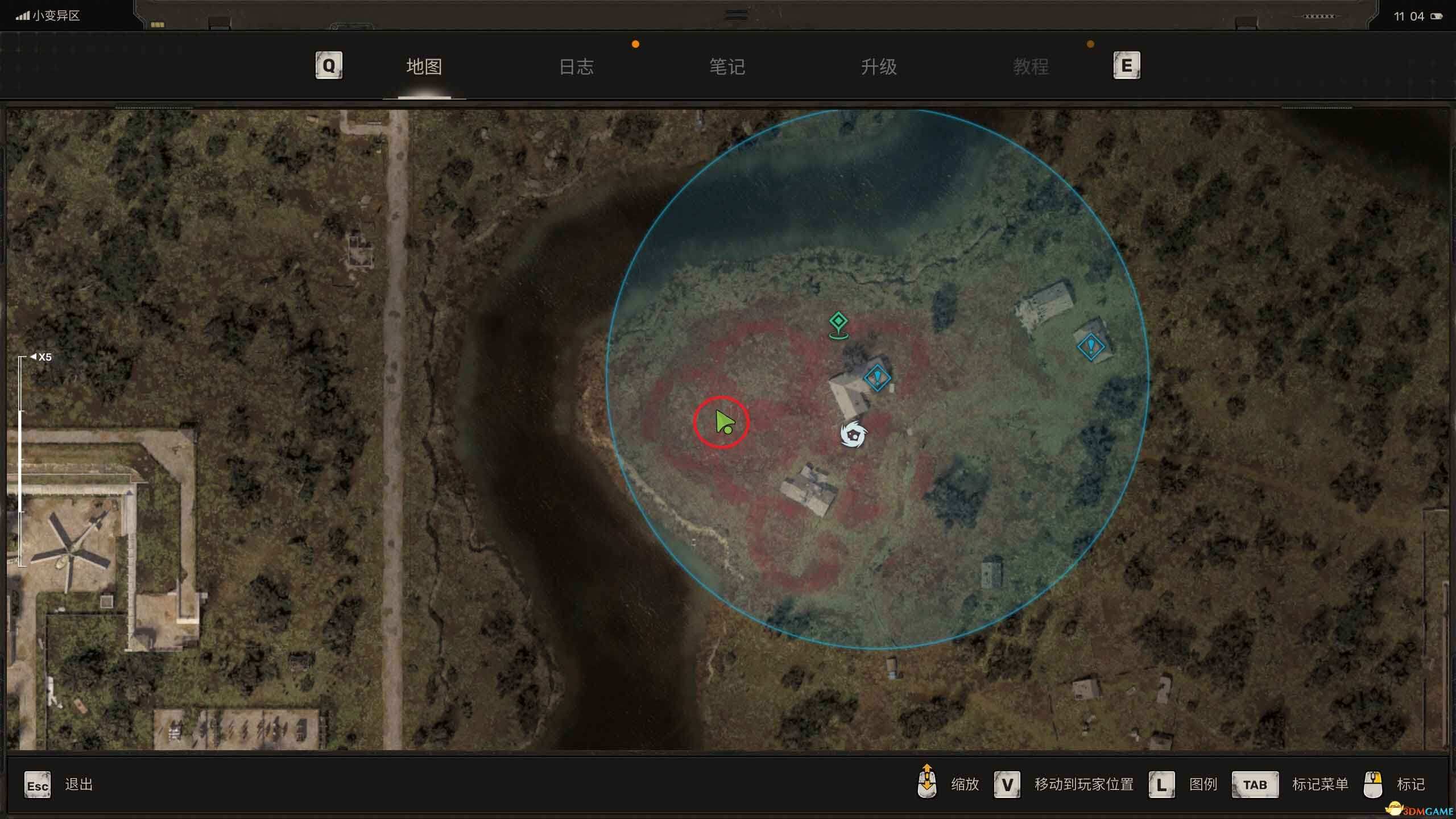The width and height of the screenshot is (1456, 819).
Task: Open the 教程 tutorial tab
Action: [1031, 67]
